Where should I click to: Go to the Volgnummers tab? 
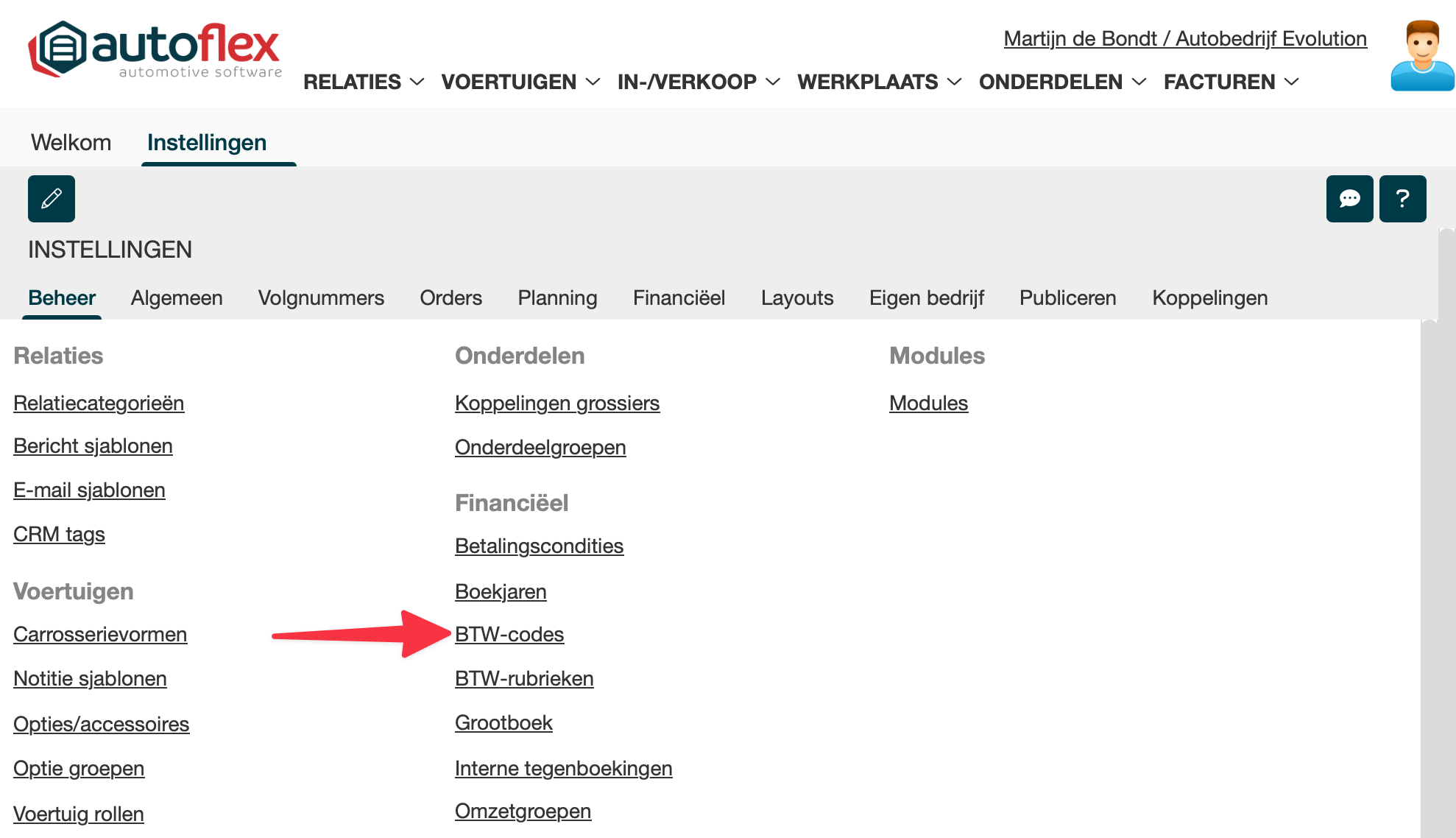[321, 297]
